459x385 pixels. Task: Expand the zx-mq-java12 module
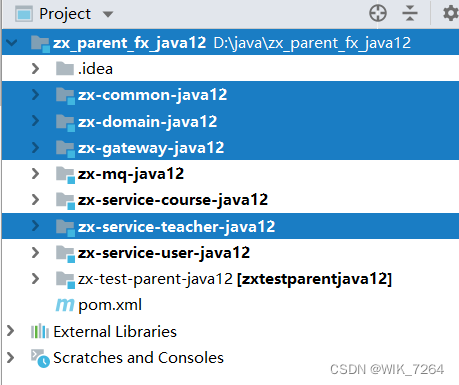click(35, 174)
